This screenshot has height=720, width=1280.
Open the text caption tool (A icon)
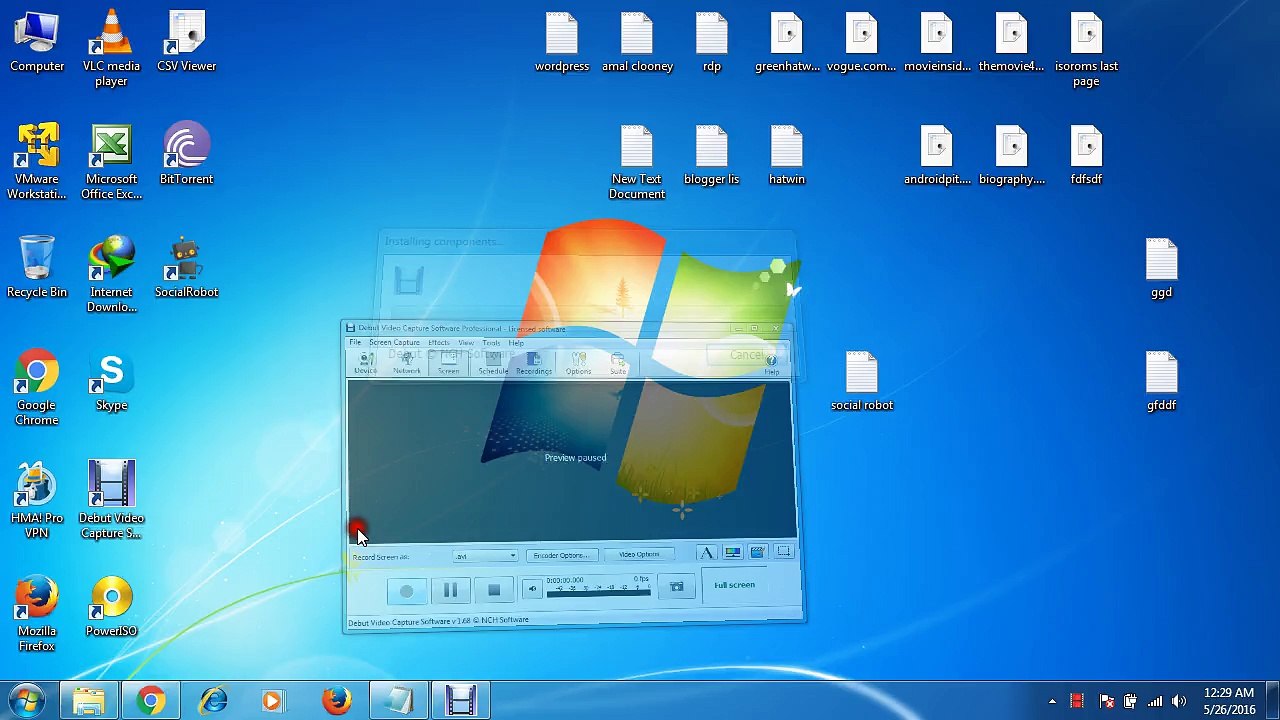[x=706, y=552]
